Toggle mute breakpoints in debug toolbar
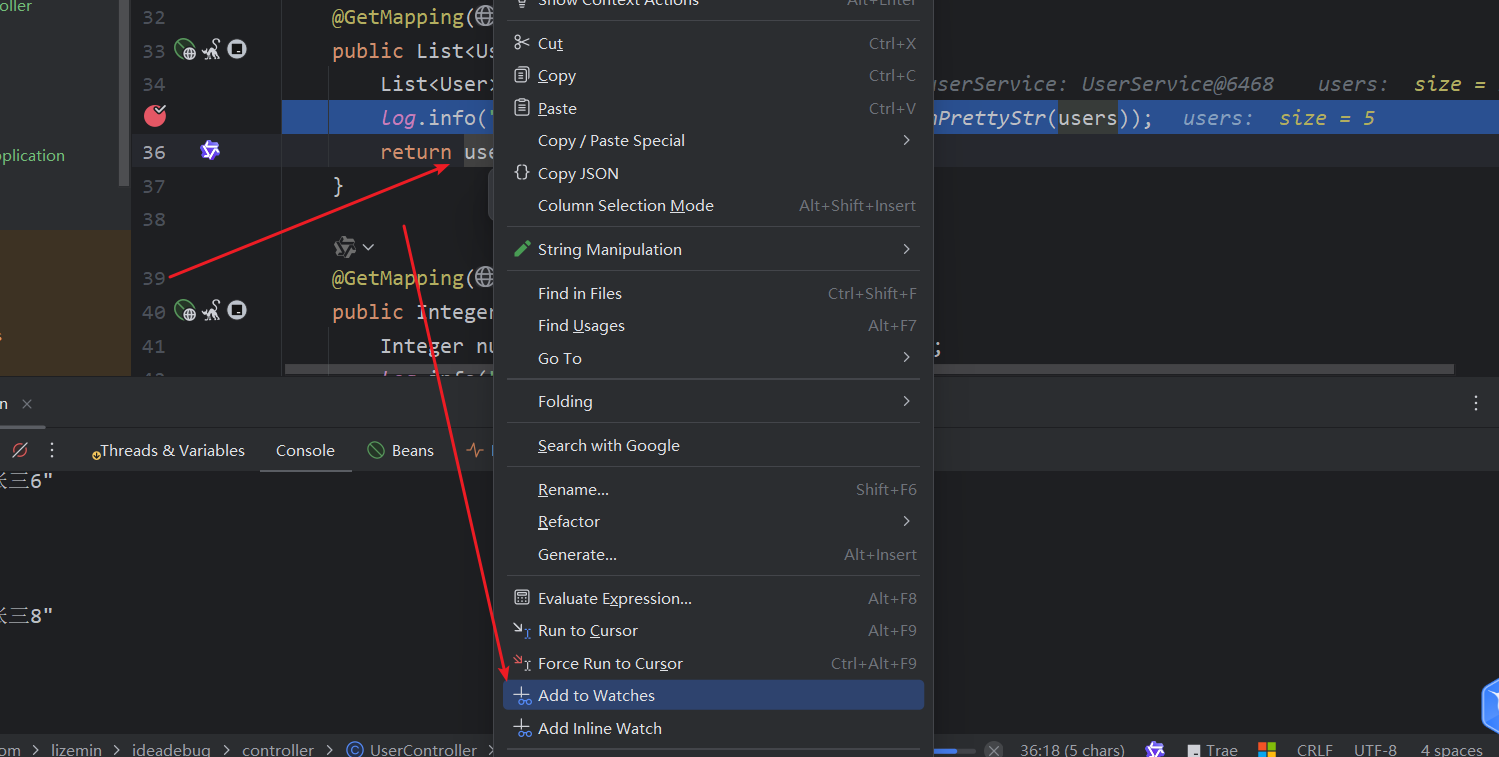This screenshot has height=757, width=1499. pyautogui.click(x=19, y=450)
